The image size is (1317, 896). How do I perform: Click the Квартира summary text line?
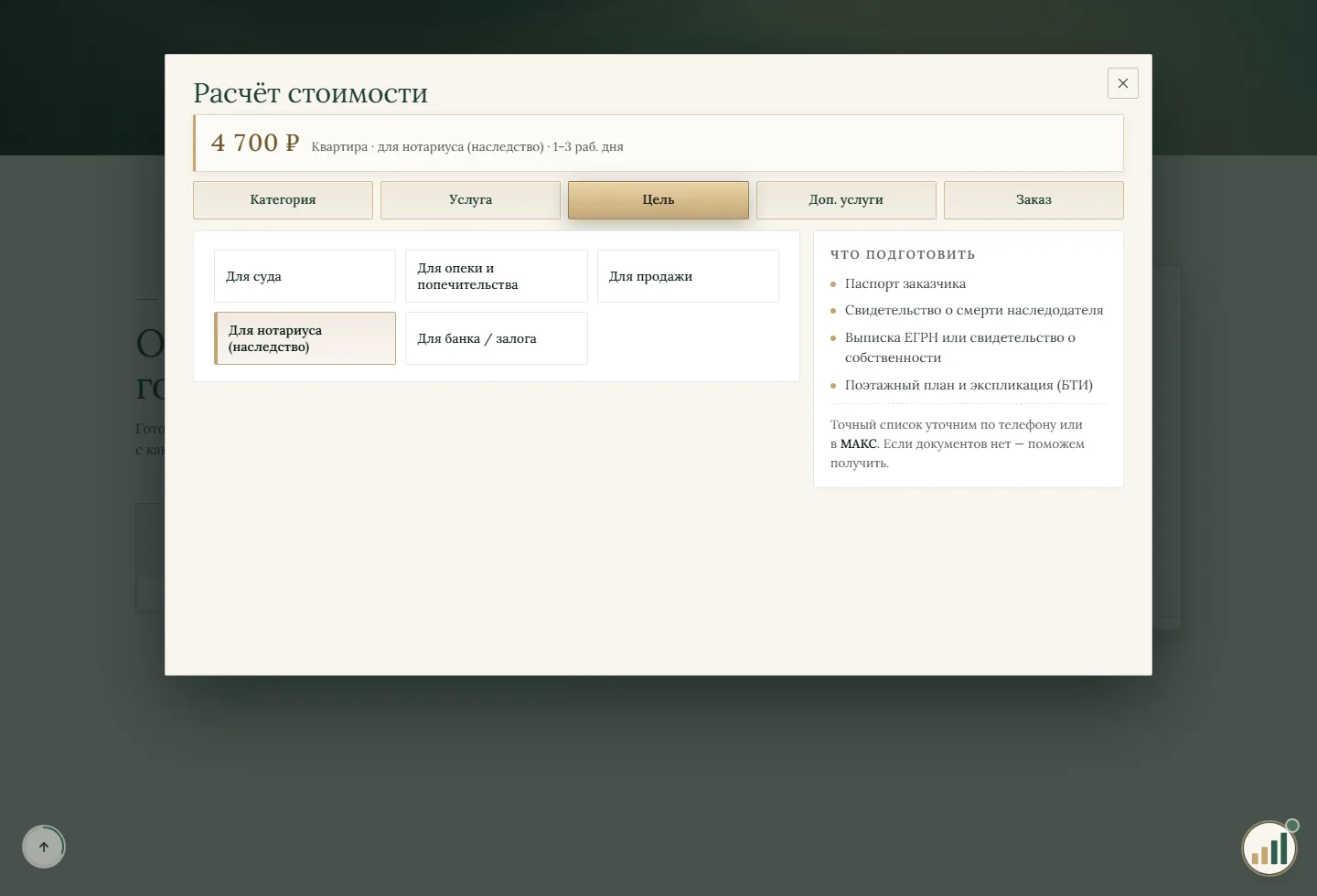pyautogui.click(x=467, y=147)
